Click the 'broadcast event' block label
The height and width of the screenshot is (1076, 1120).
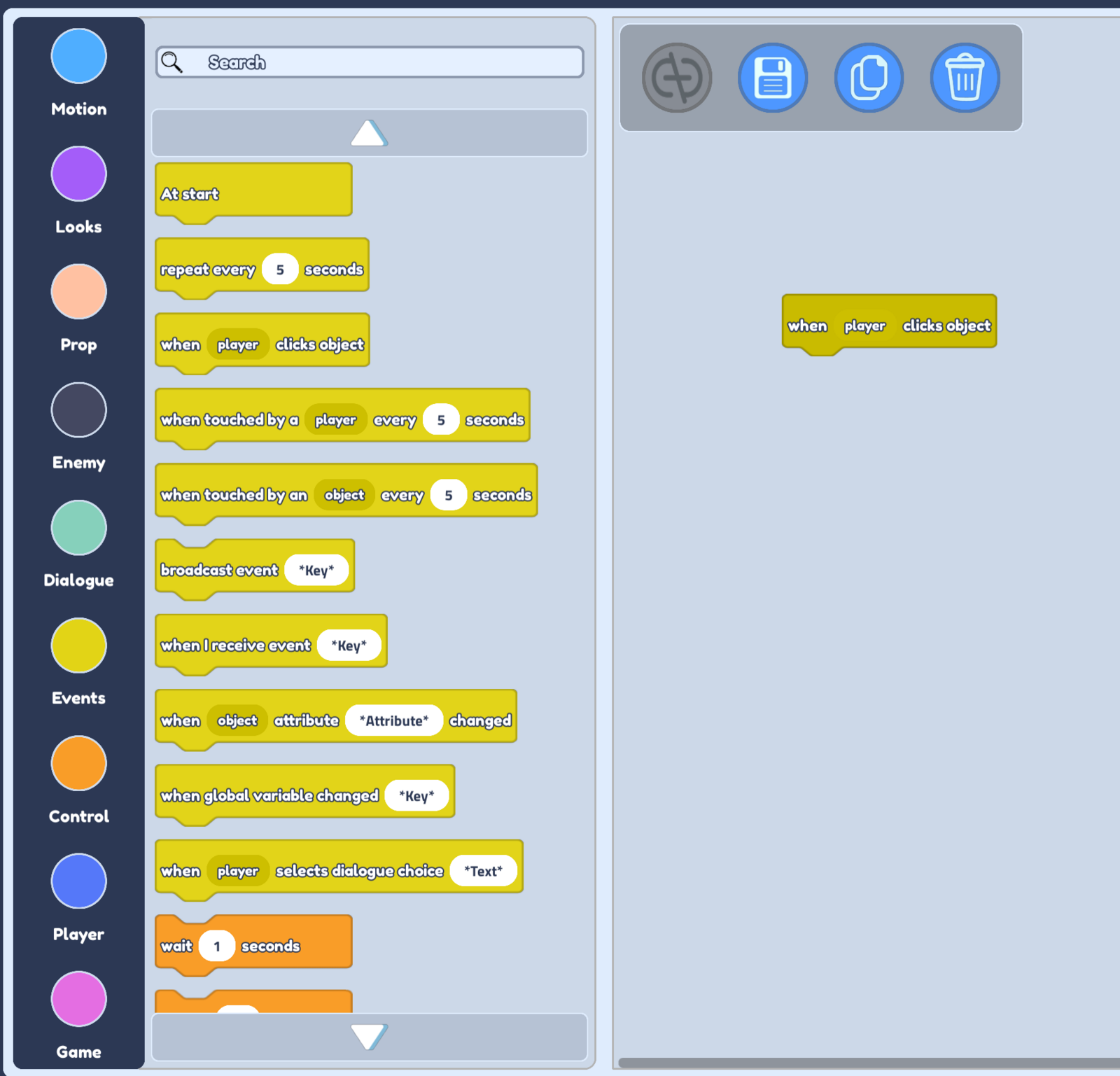pyautogui.click(x=219, y=570)
